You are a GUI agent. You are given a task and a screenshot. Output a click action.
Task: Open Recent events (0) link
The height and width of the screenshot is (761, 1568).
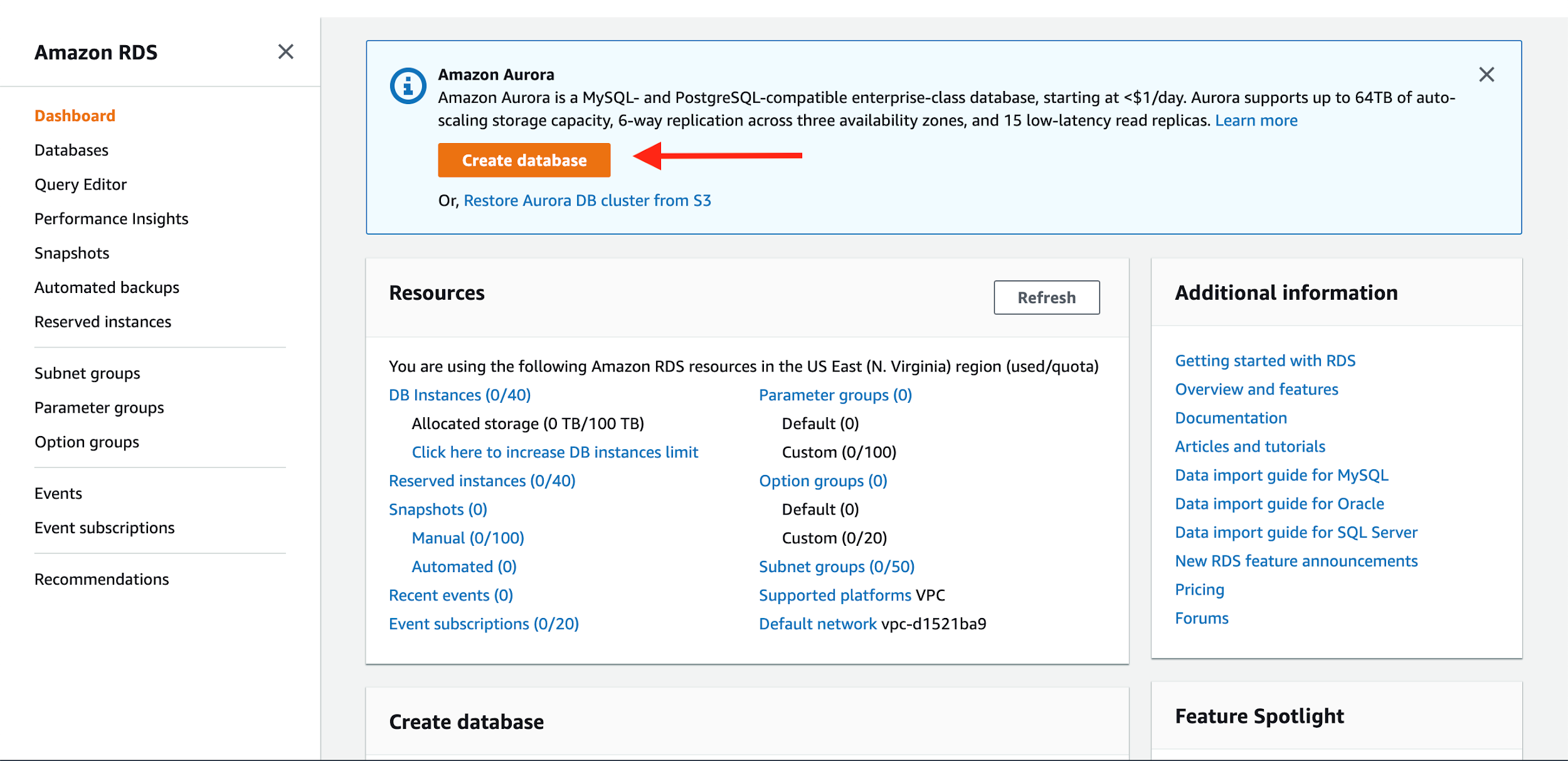pyautogui.click(x=451, y=595)
